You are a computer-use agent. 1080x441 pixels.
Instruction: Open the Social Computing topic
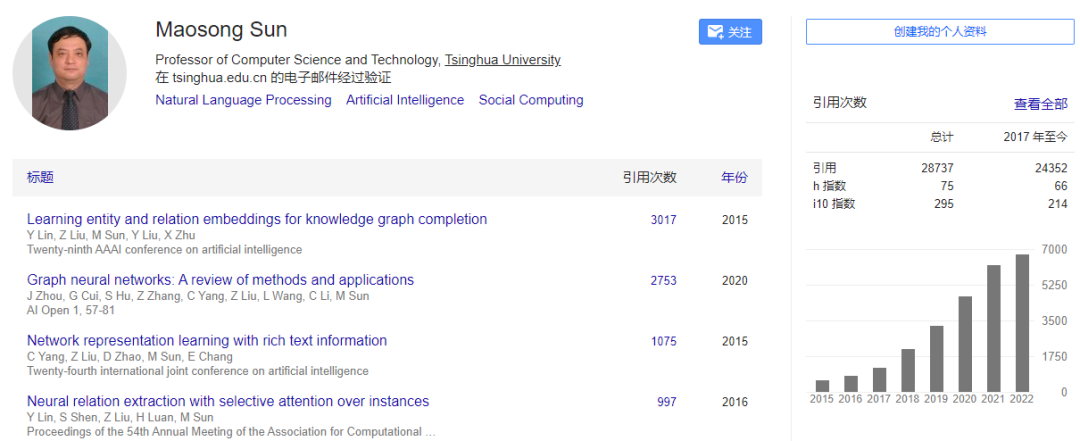[531, 100]
